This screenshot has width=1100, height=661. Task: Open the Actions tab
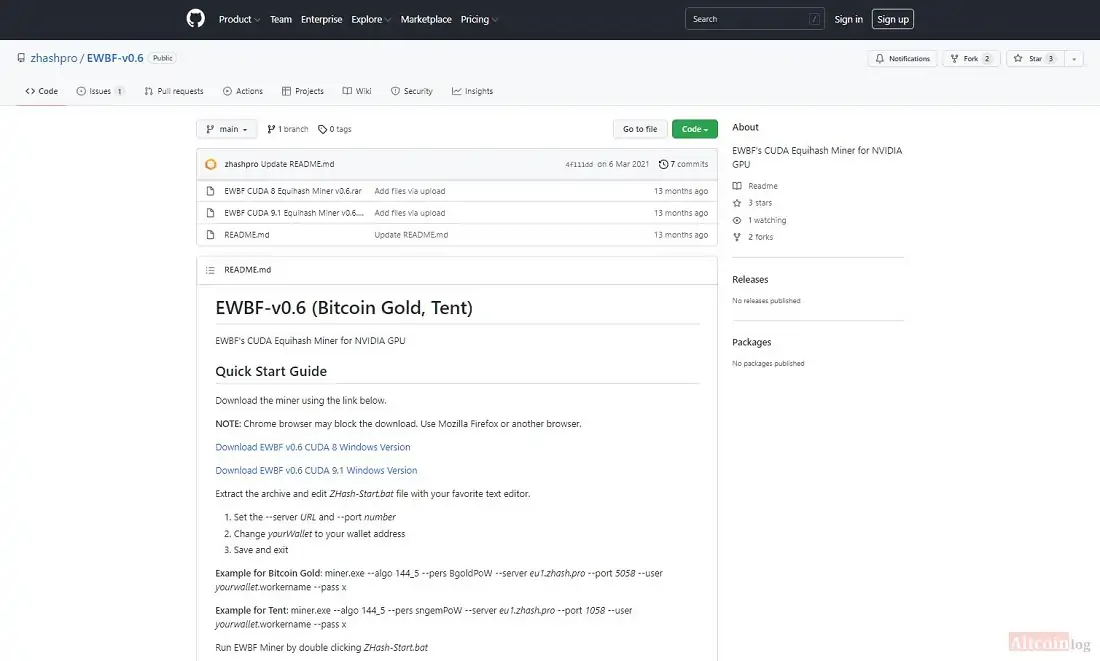[x=243, y=91]
